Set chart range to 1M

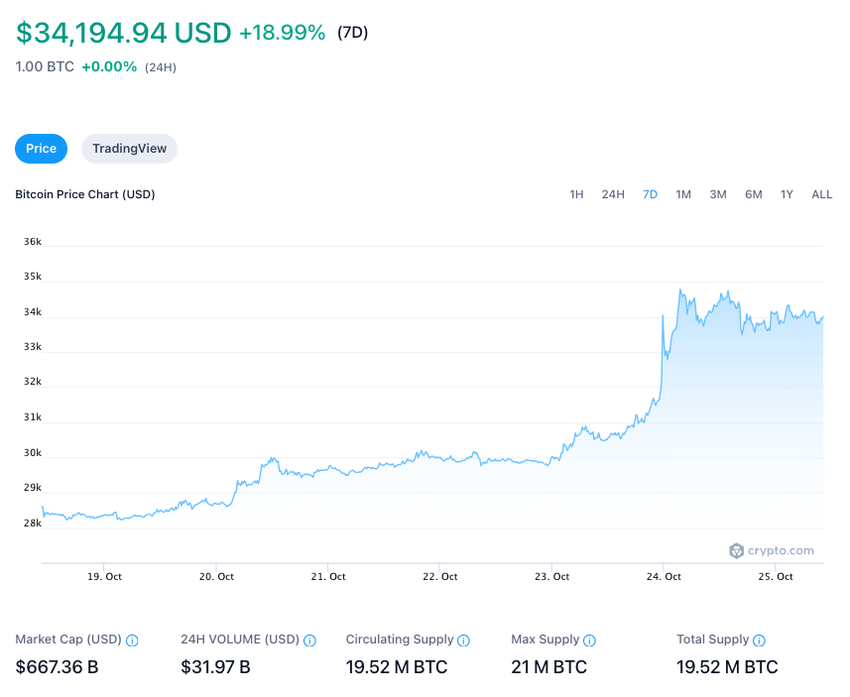(683, 194)
